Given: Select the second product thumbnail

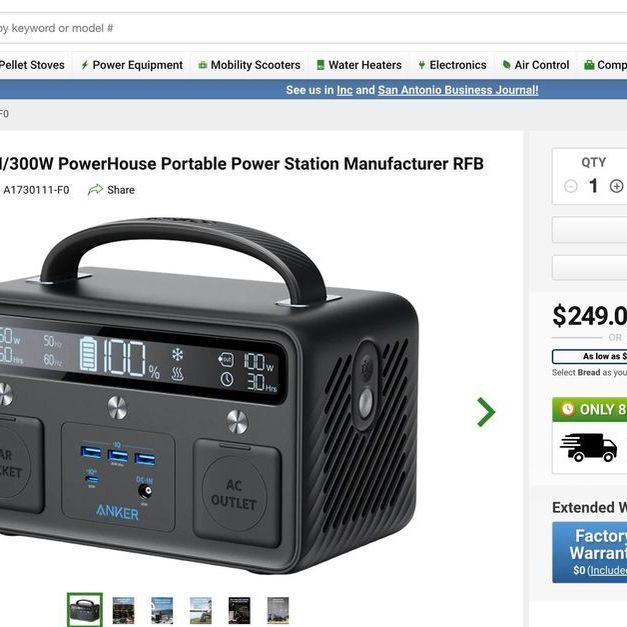Looking at the screenshot, I should (124, 610).
